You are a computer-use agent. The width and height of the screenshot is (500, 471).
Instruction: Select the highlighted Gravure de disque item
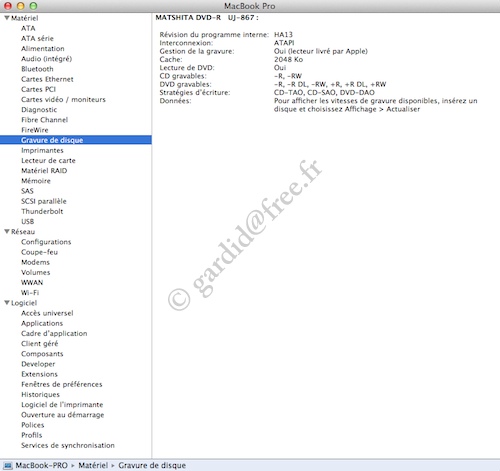click(76, 140)
